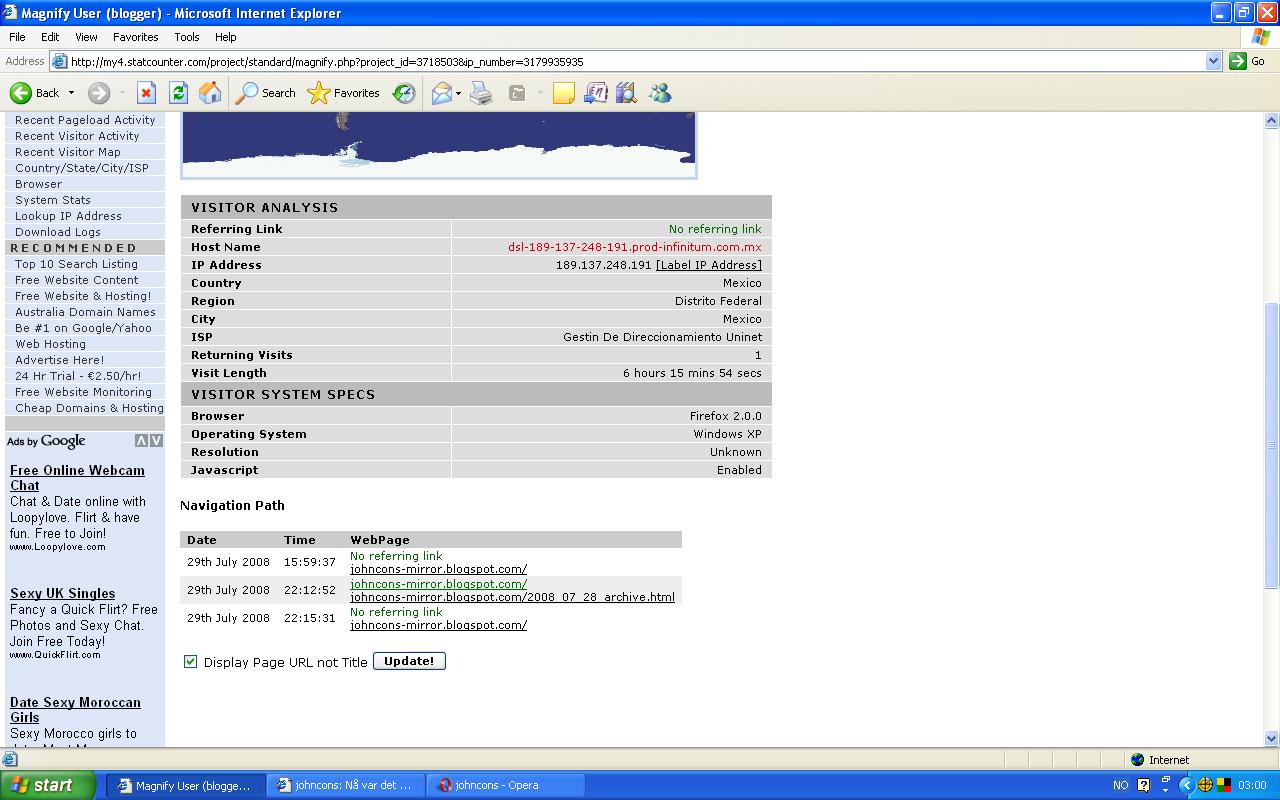The image size is (1280, 800).
Task: Click the vertical scrollbar down arrow
Action: [x=1272, y=739]
